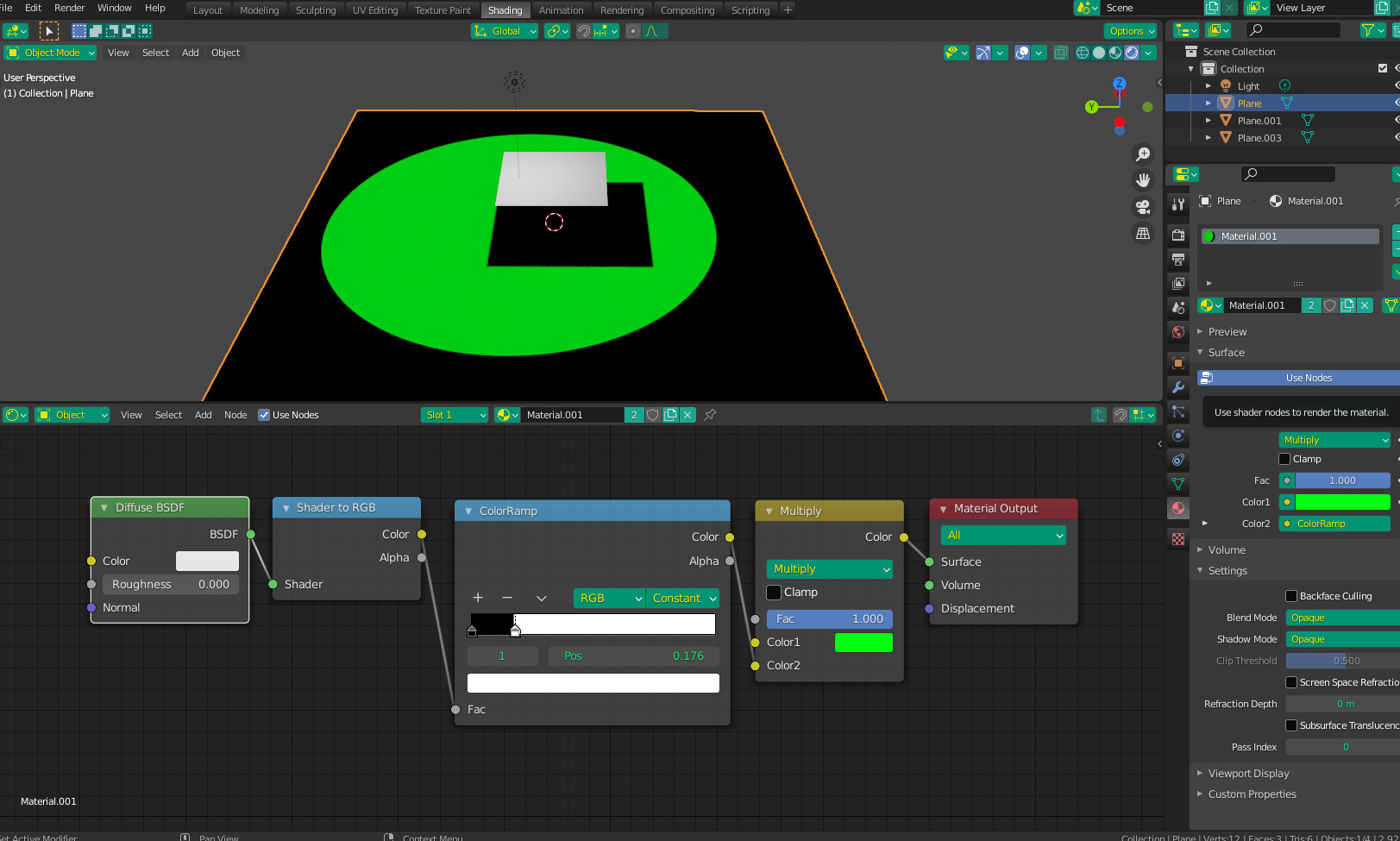Screen dimensions: 1400x841
Task: Open the Object properties tab
Action: click(x=1178, y=363)
